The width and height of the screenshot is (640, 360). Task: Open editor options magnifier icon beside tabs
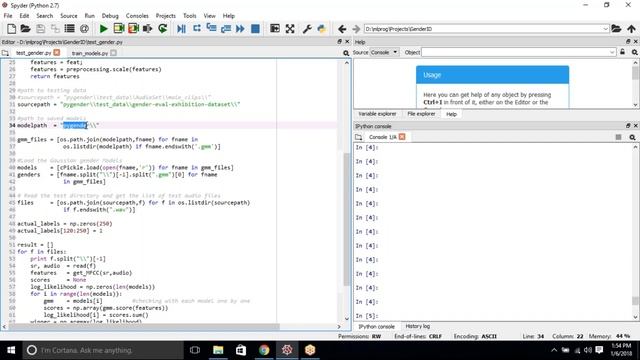346,53
